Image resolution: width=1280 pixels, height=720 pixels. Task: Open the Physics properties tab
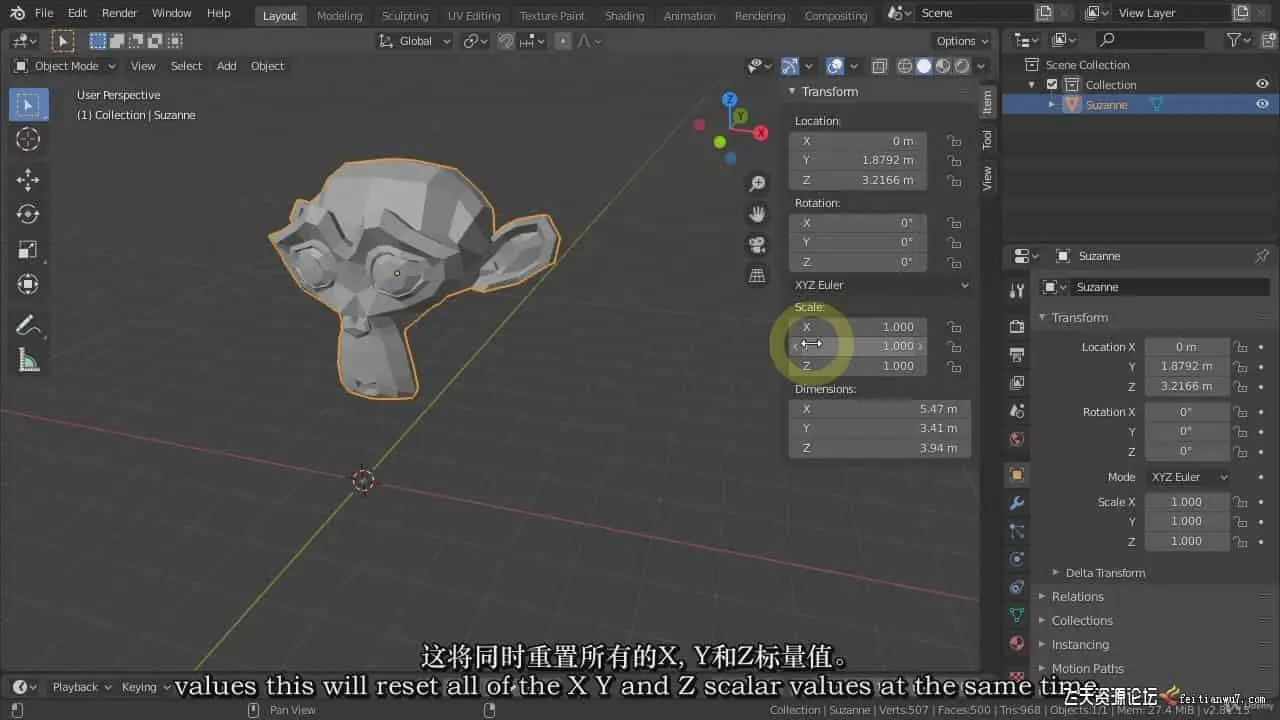pyautogui.click(x=1017, y=559)
